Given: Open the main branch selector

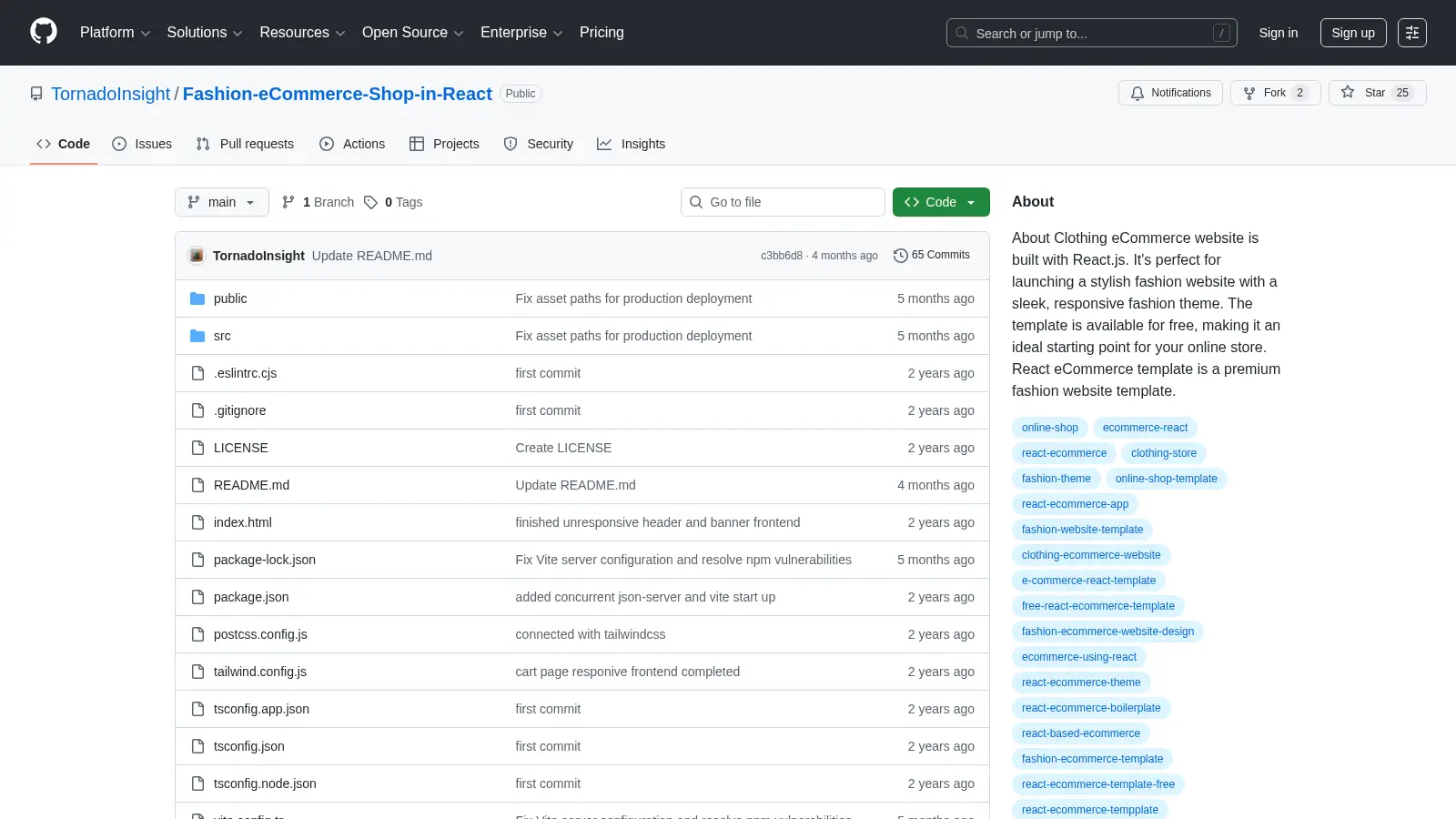Looking at the screenshot, I should [x=222, y=202].
